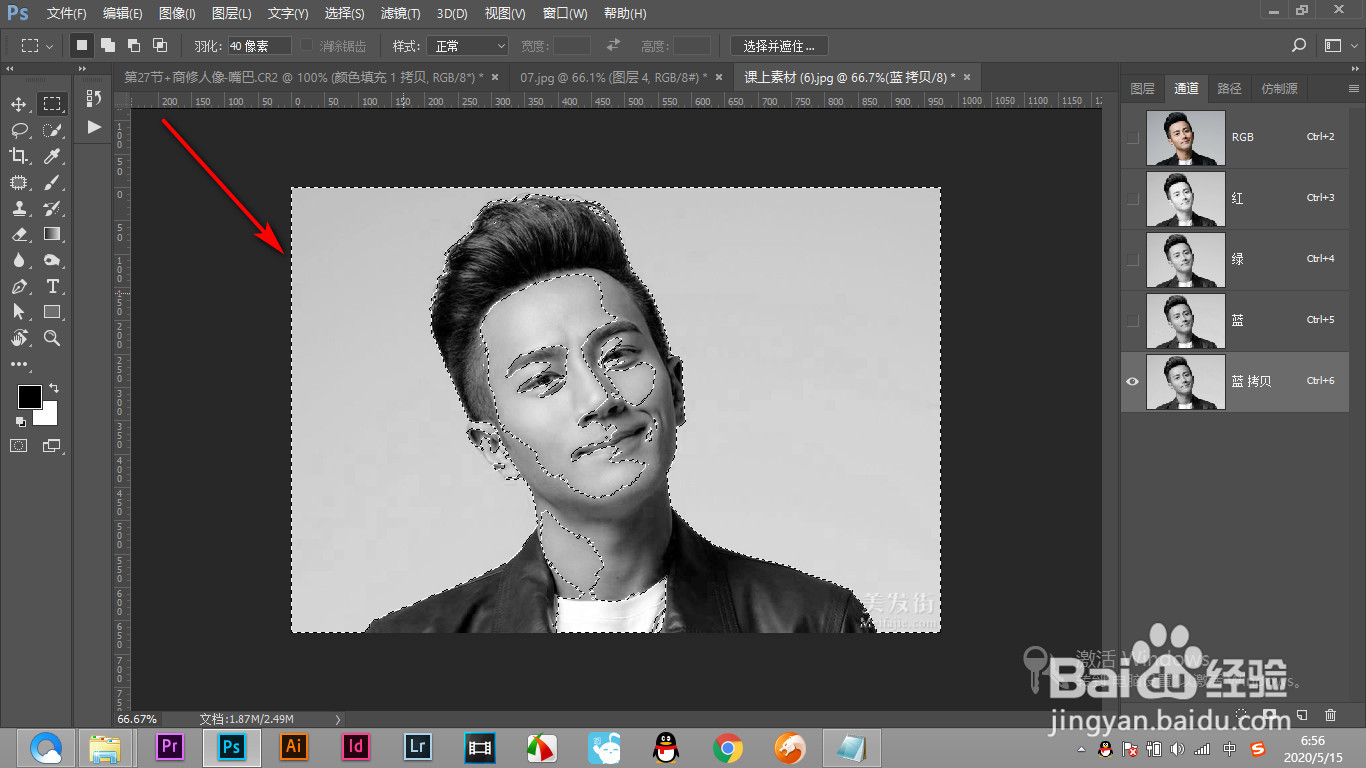Select the History Brush tool

[x=52, y=208]
